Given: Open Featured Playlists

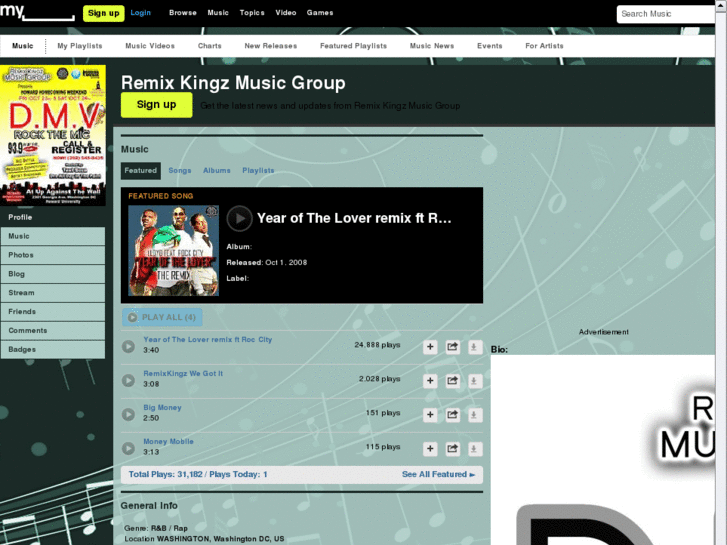Looking at the screenshot, I should pyautogui.click(x=353, y=46).
